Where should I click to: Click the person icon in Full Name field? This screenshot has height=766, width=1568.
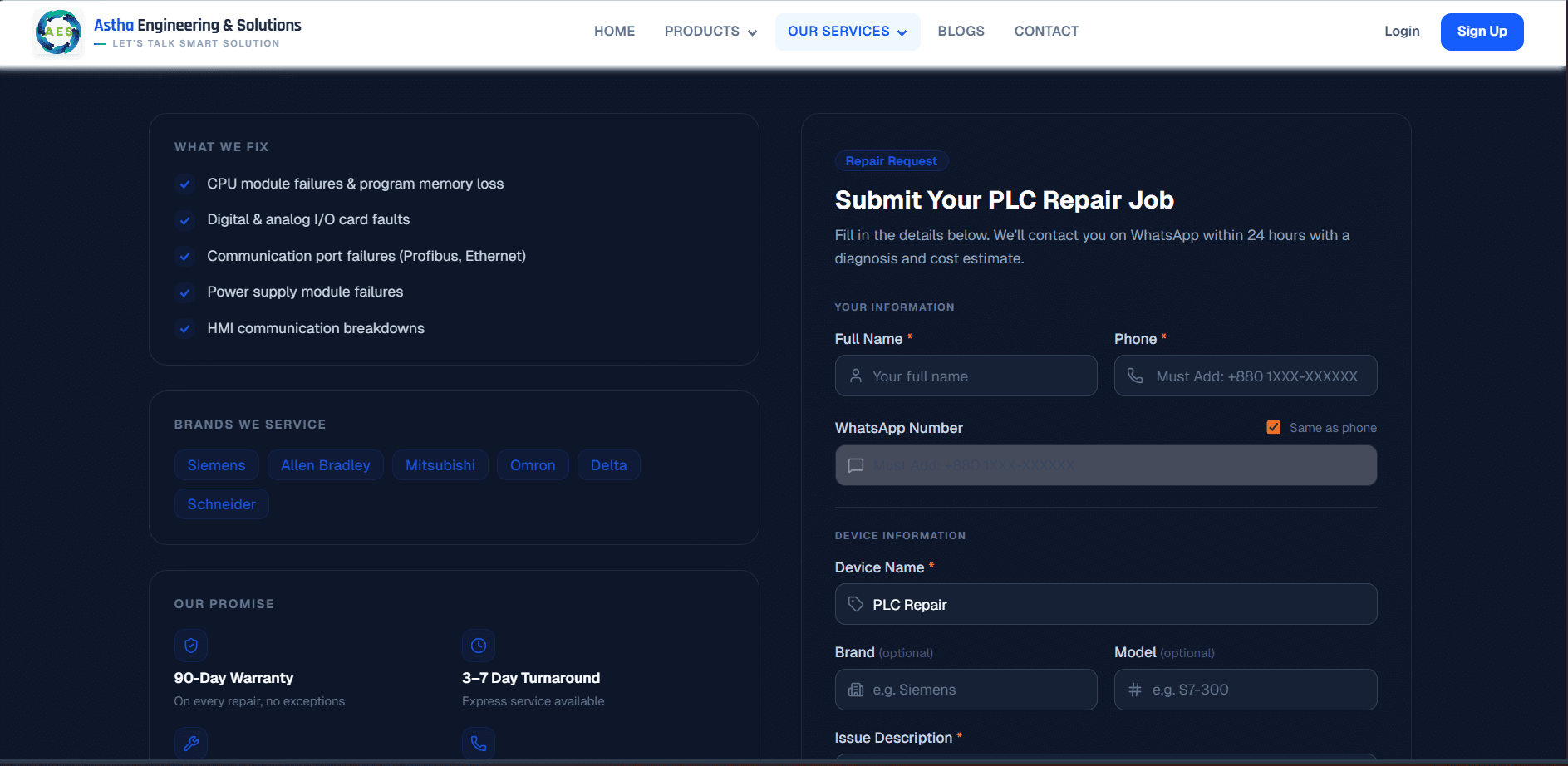click(x=856, y=376)
